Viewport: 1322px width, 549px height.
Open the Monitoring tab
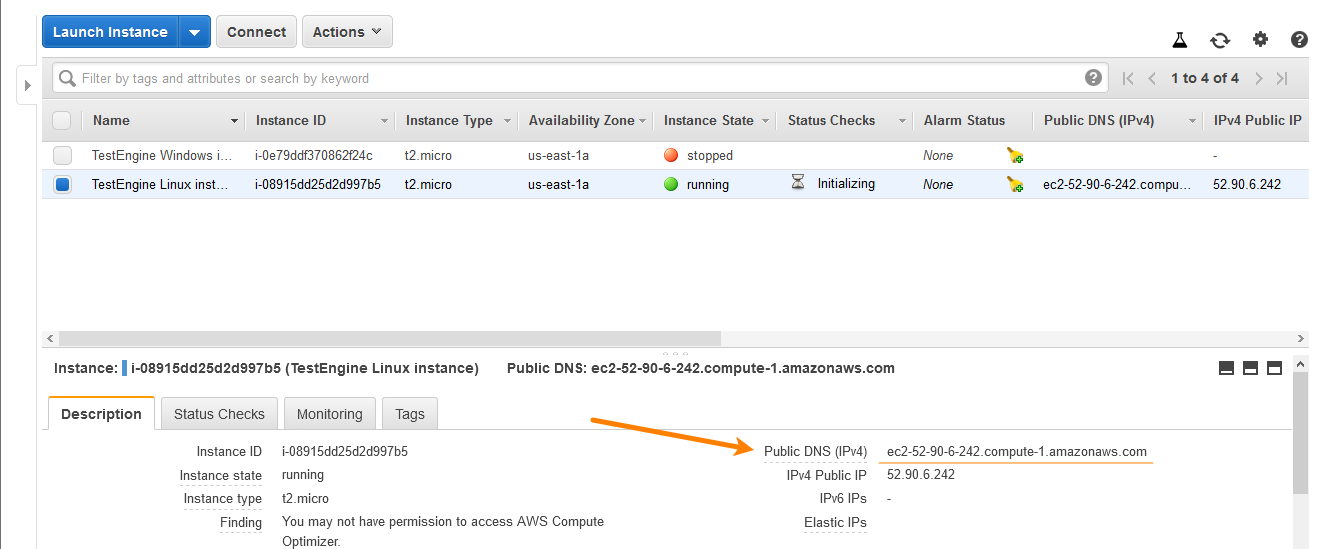point(329,414)
